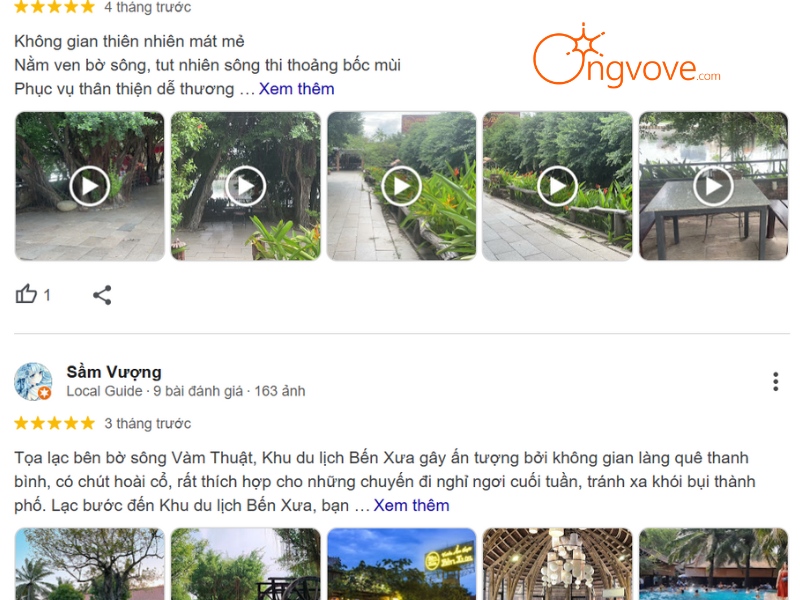This screenshot has height=600, width=800.
Task: Open the bamboo dome ceiling photo
Action: pyautogui.click(x=557, y=564)
